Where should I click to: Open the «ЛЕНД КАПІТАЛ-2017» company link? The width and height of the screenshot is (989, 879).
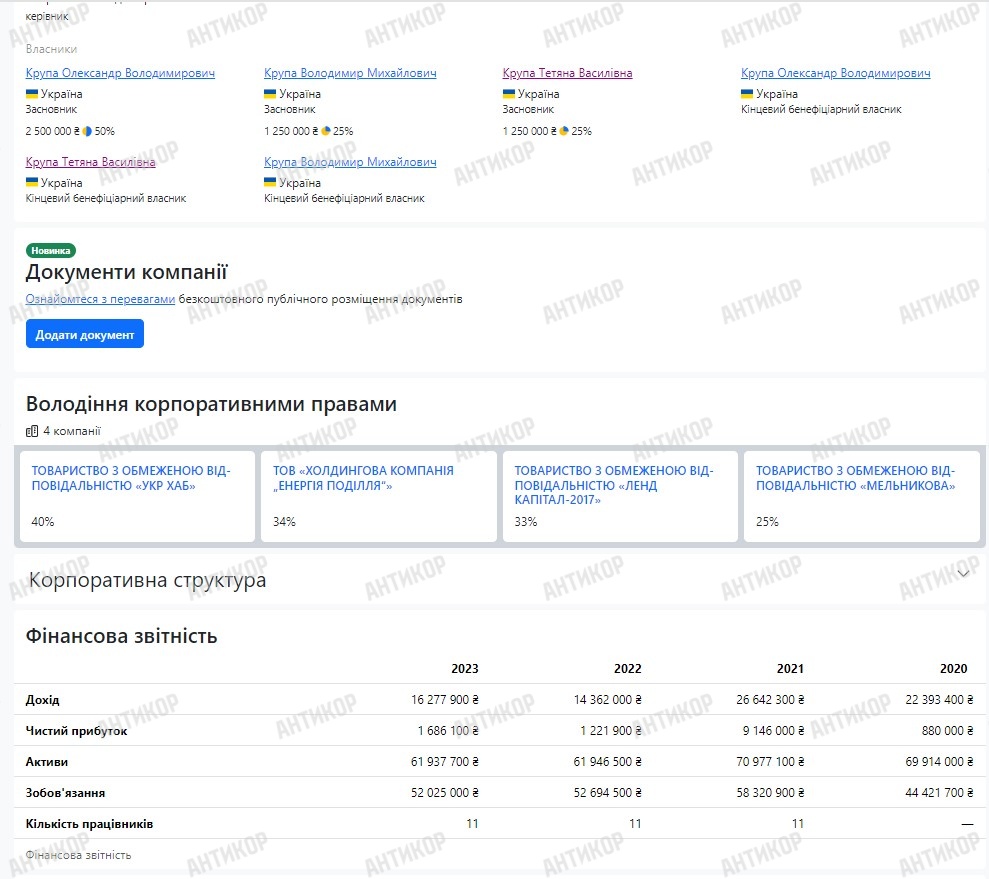click(x=614, y=485)
